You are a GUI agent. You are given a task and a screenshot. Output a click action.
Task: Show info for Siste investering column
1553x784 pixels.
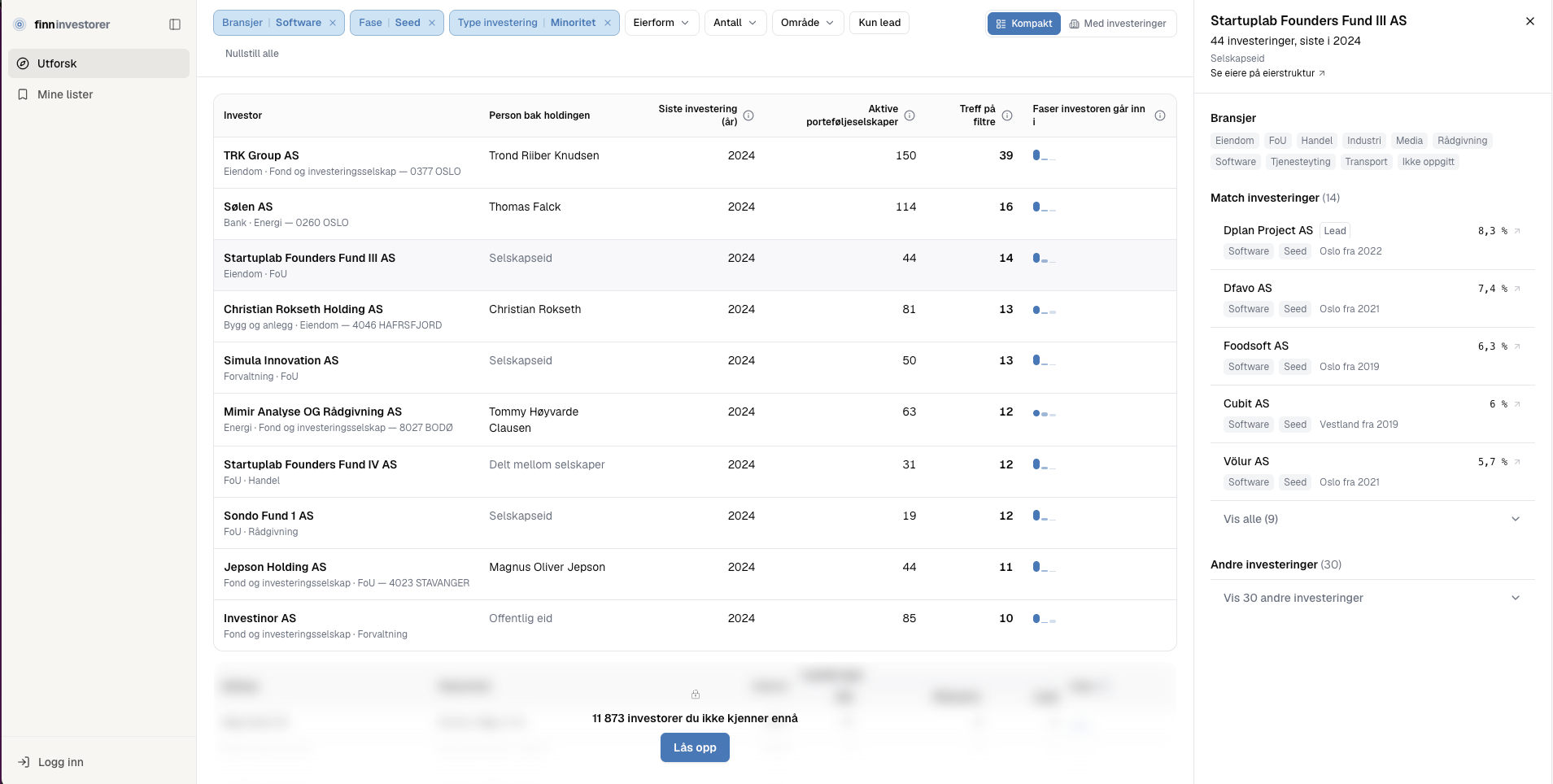coord(748,115)
